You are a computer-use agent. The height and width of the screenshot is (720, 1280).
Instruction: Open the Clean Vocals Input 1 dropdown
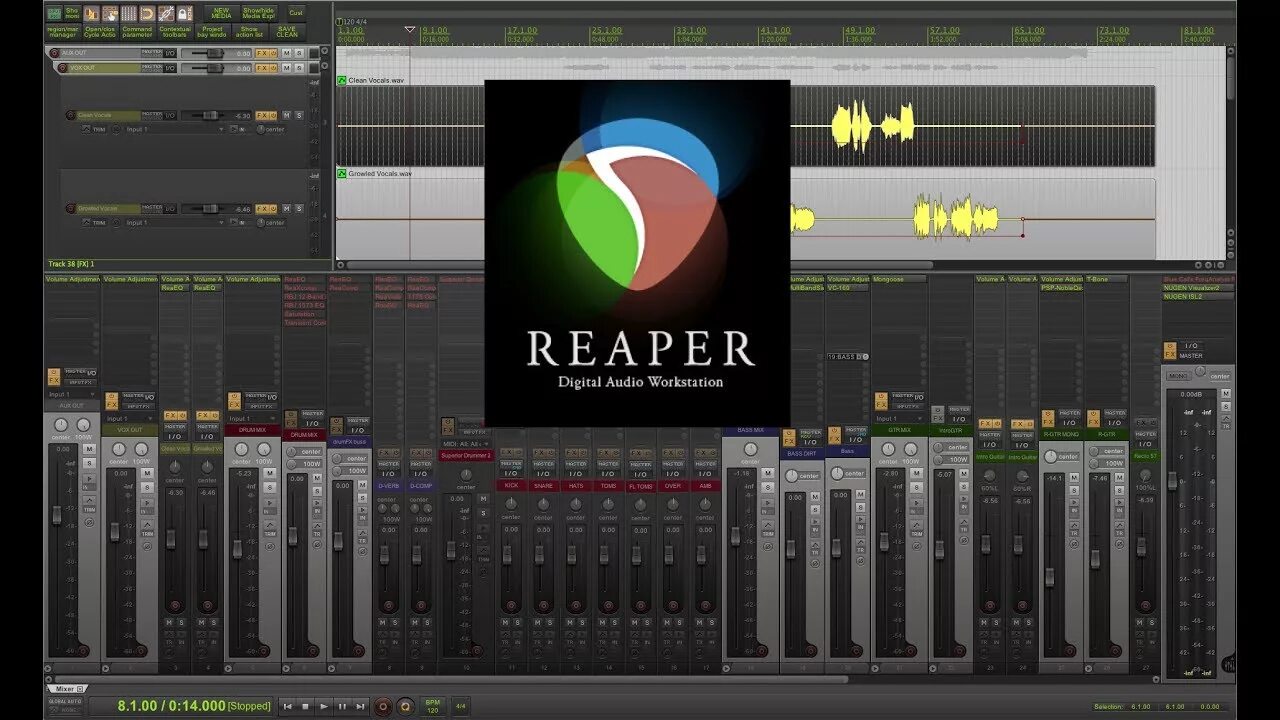tap(175, 129)
